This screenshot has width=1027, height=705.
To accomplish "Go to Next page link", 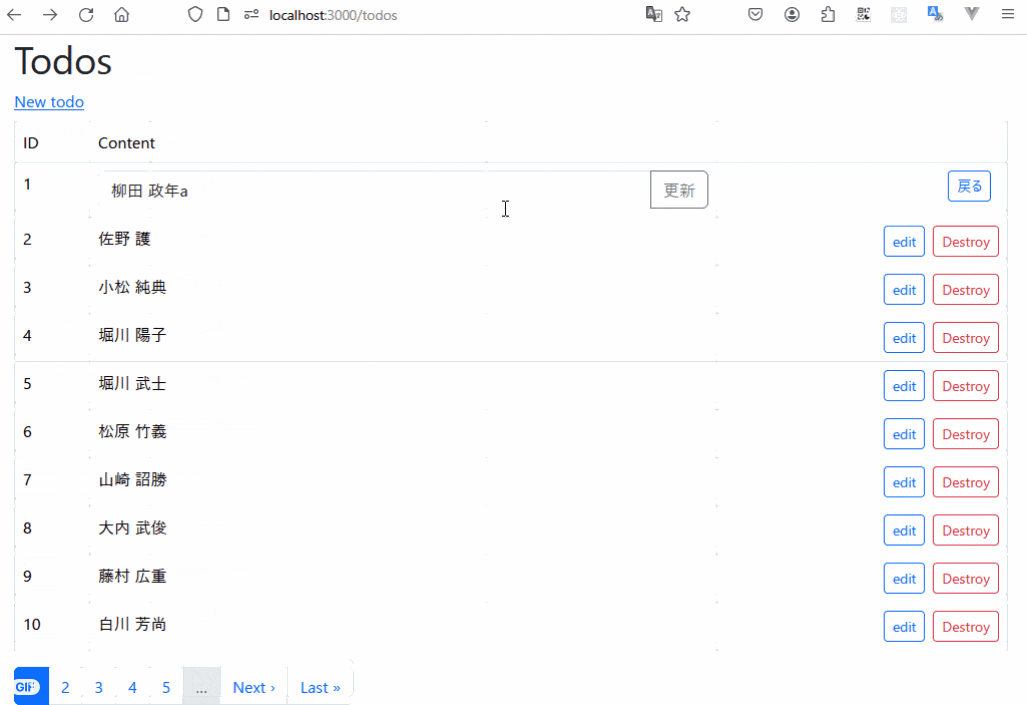I will click(x=253, y=687).
